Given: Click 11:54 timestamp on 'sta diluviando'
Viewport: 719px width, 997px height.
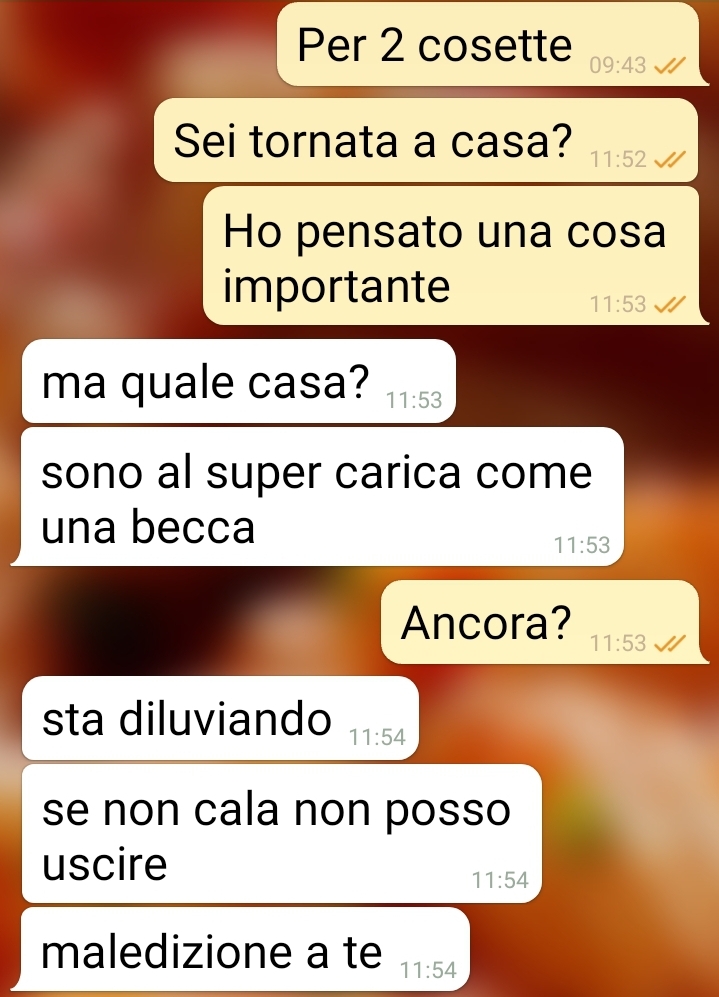Looking at the screenshot, I should coord(377,737).
